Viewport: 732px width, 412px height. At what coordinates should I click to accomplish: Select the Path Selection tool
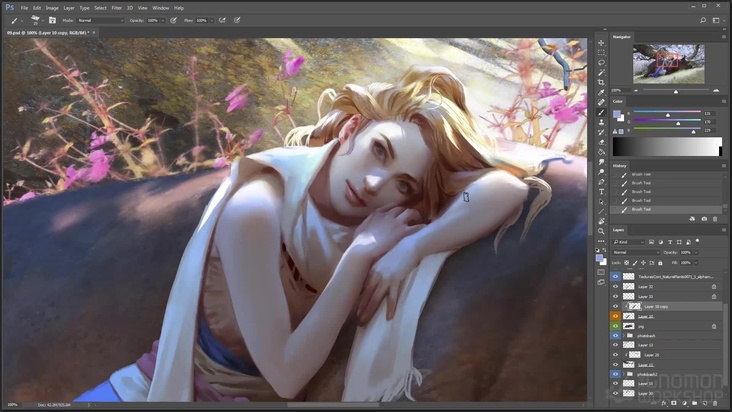pyautogui.click(x=601, y=202)
